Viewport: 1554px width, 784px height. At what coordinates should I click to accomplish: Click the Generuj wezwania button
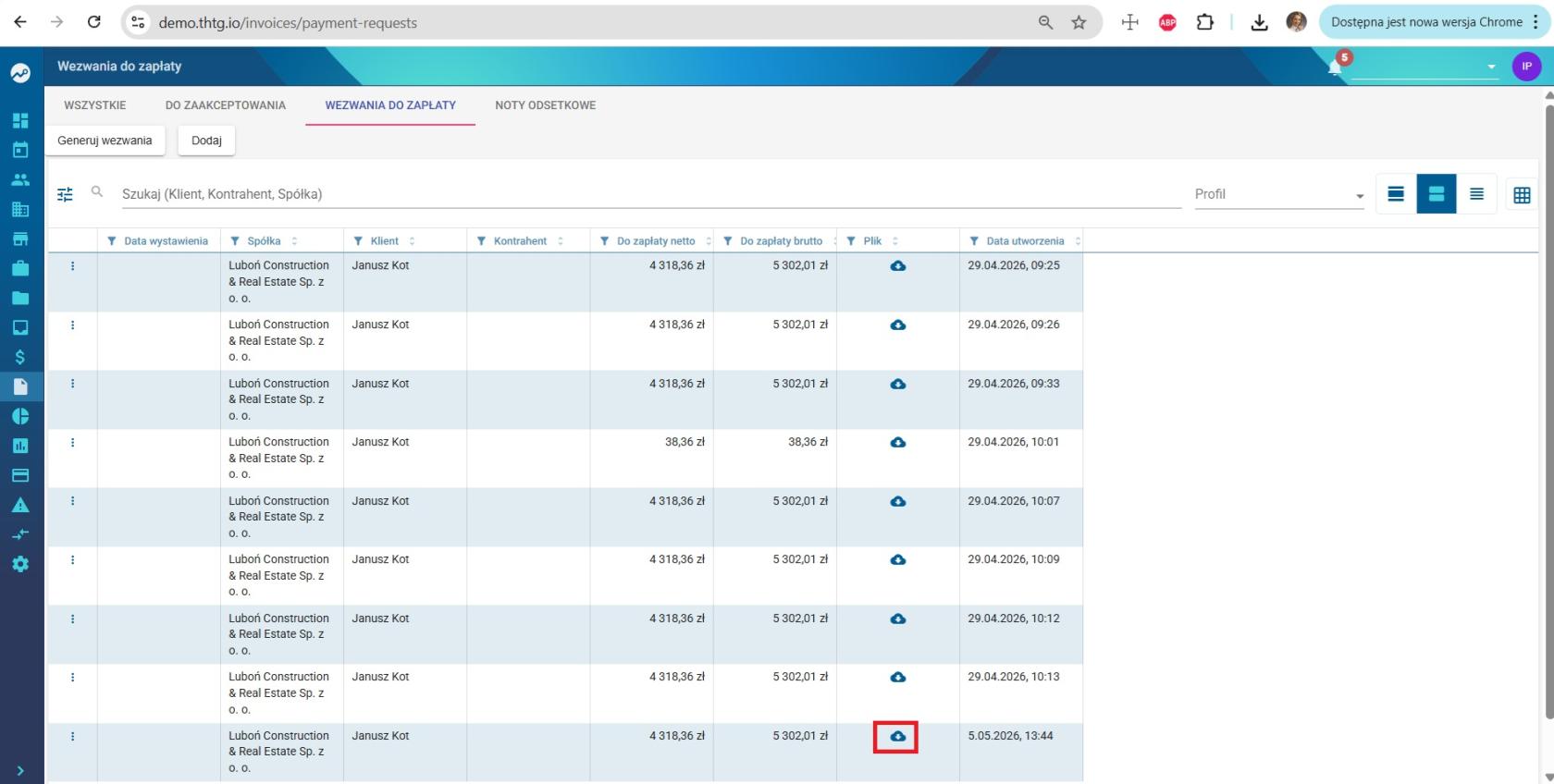coord(105,141)
